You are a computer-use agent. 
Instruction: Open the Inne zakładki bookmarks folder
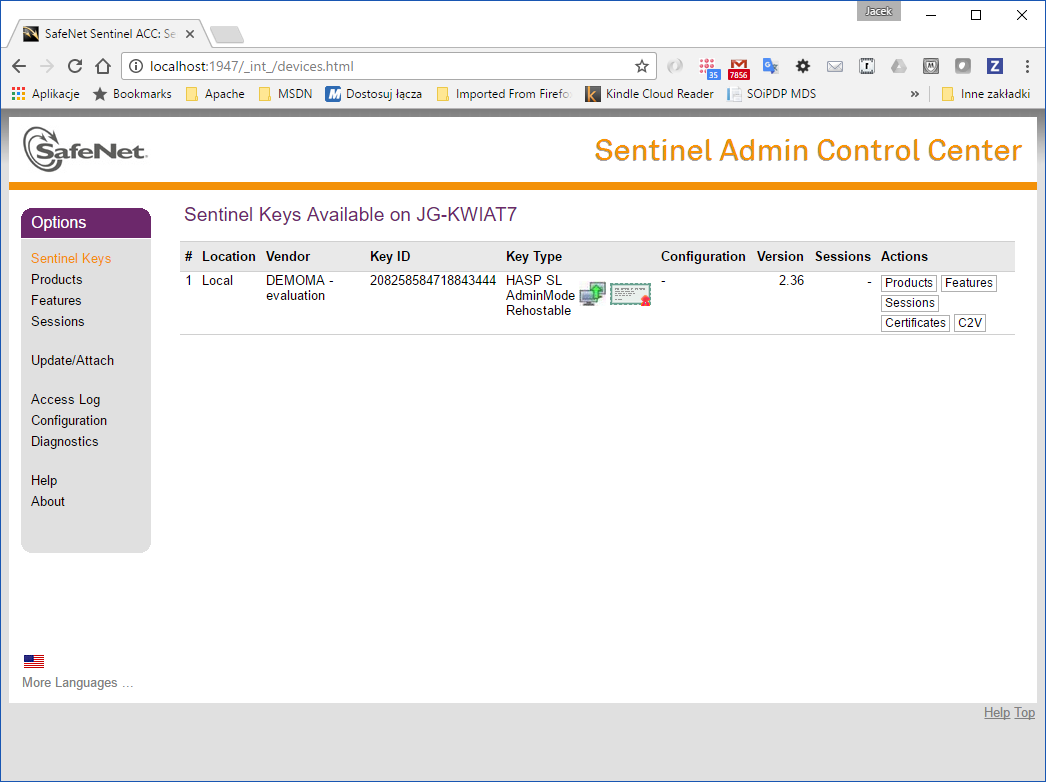click(994, 93)
